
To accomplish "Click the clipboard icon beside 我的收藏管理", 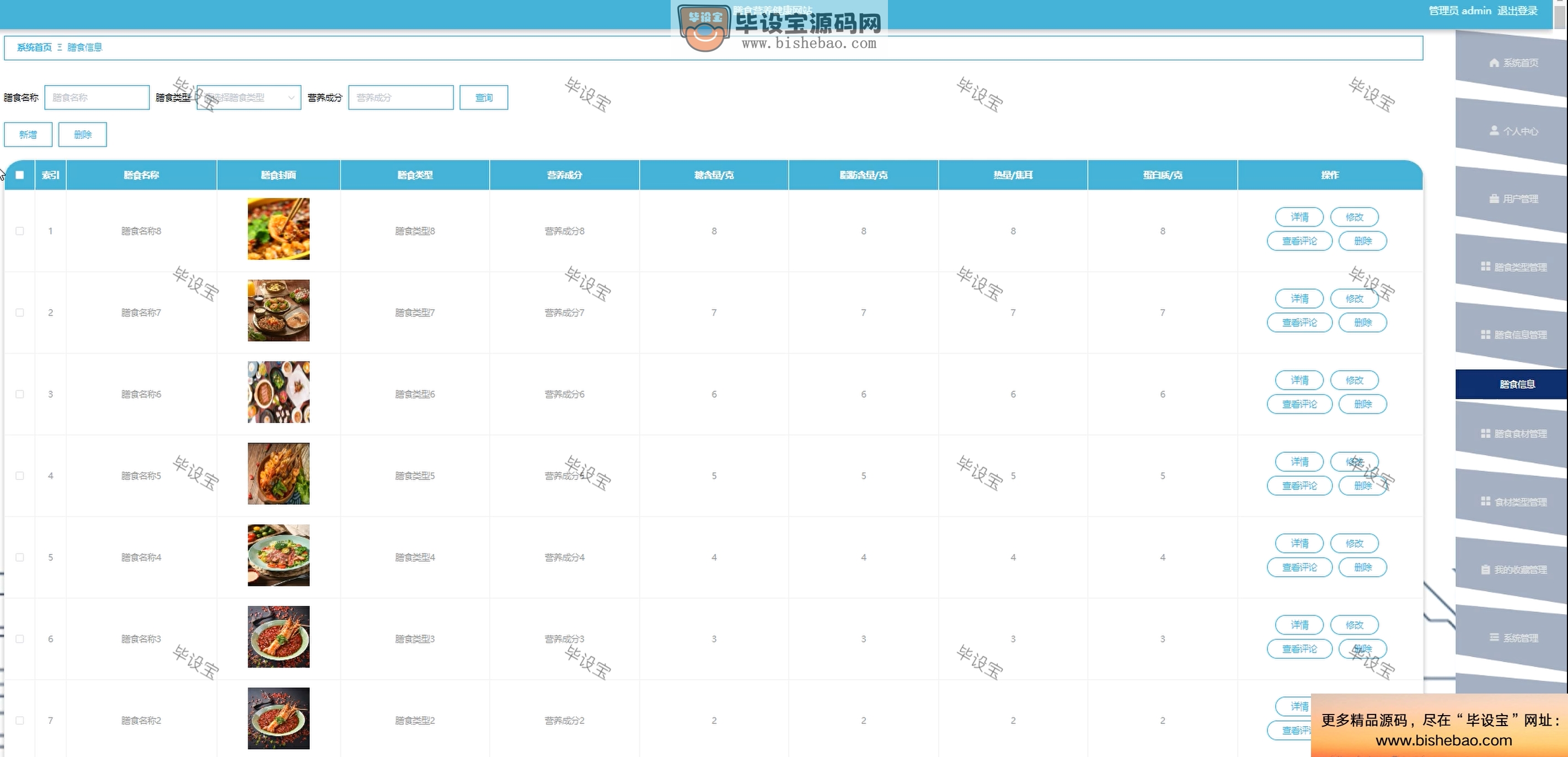I will tap(1485, 569).
